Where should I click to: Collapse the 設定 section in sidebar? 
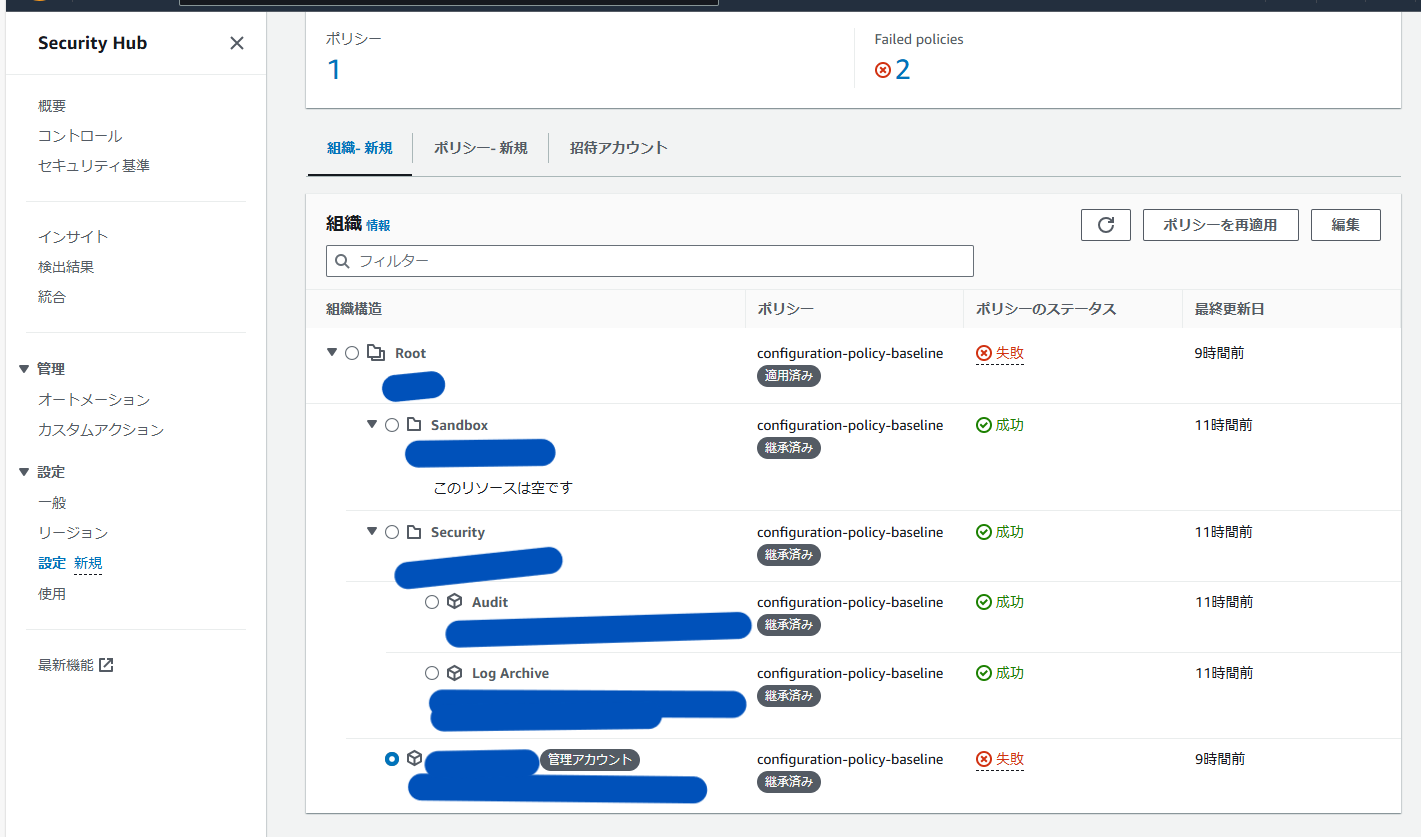(24, 472)
